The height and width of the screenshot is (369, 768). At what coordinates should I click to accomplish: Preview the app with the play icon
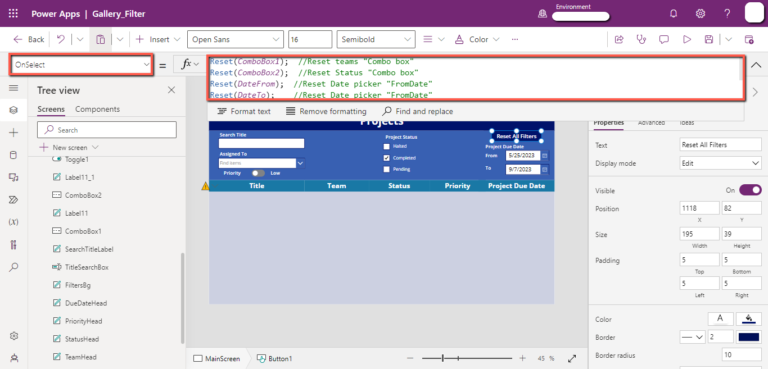[x=687, y=39]
